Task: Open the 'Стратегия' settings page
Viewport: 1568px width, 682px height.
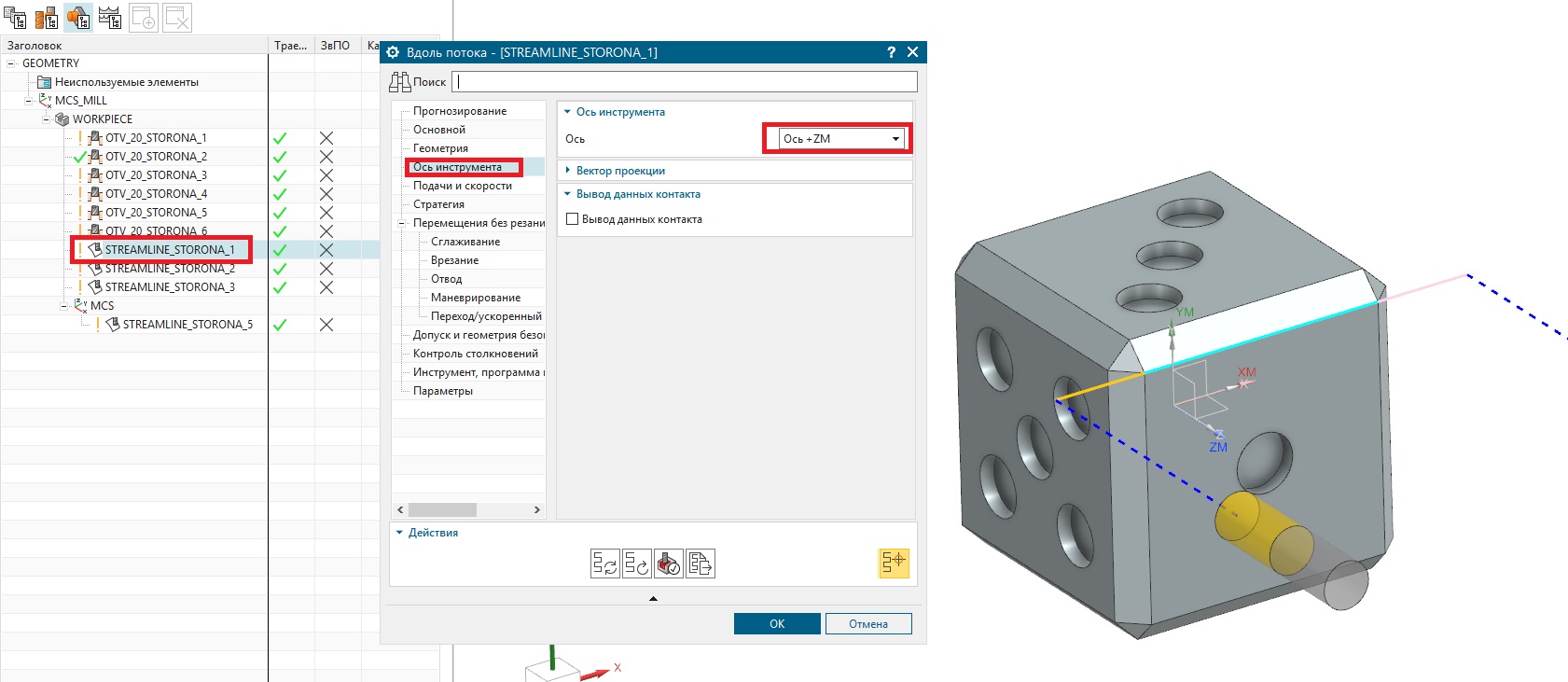Action: [x=438, y=204]
